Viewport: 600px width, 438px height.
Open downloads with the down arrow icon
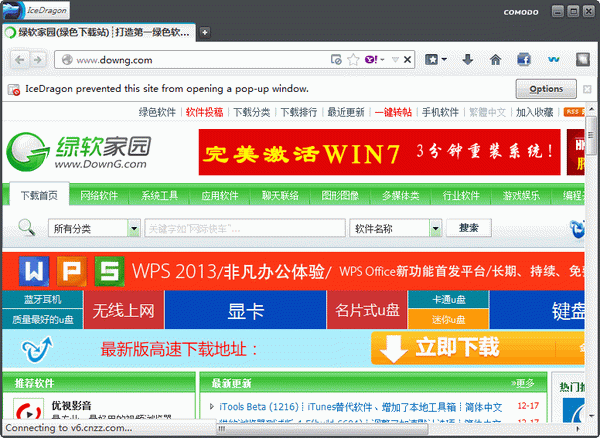(x=467, y=59)
